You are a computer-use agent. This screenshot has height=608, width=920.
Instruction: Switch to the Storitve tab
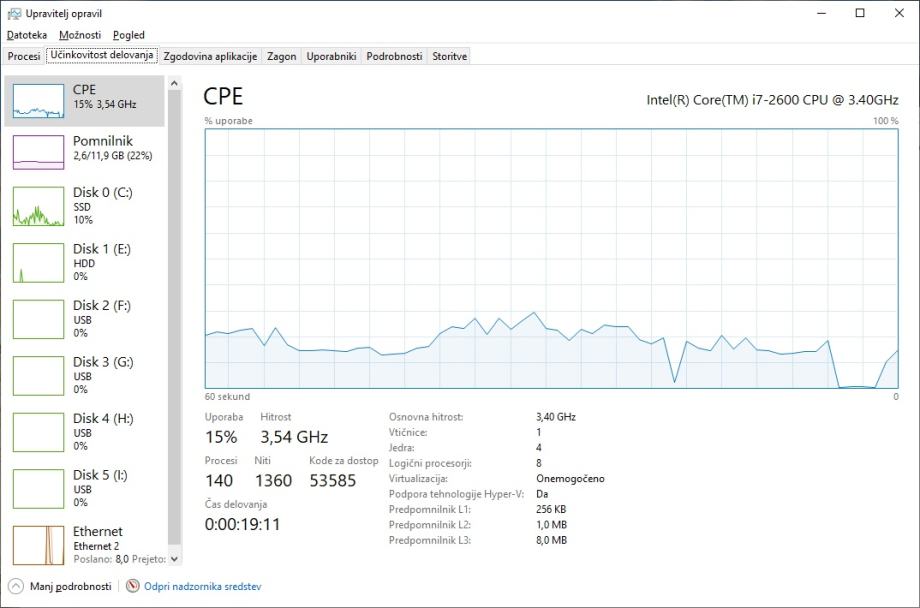click(449, 56)
